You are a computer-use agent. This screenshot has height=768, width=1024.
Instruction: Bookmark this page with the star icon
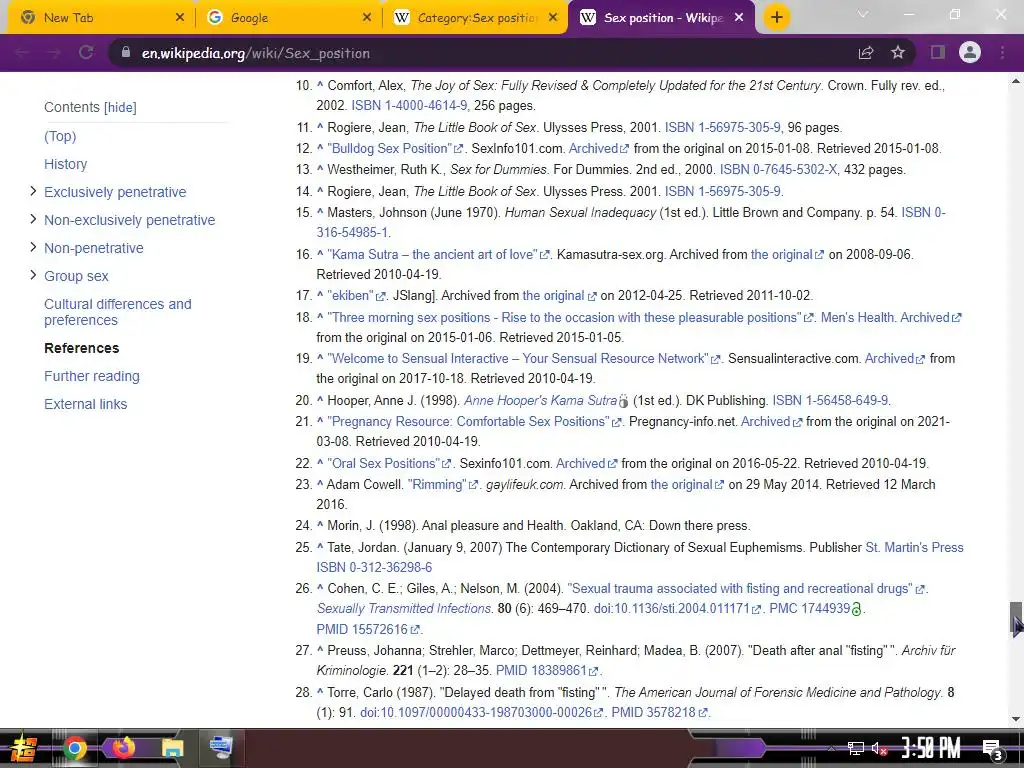pos(898,52)
